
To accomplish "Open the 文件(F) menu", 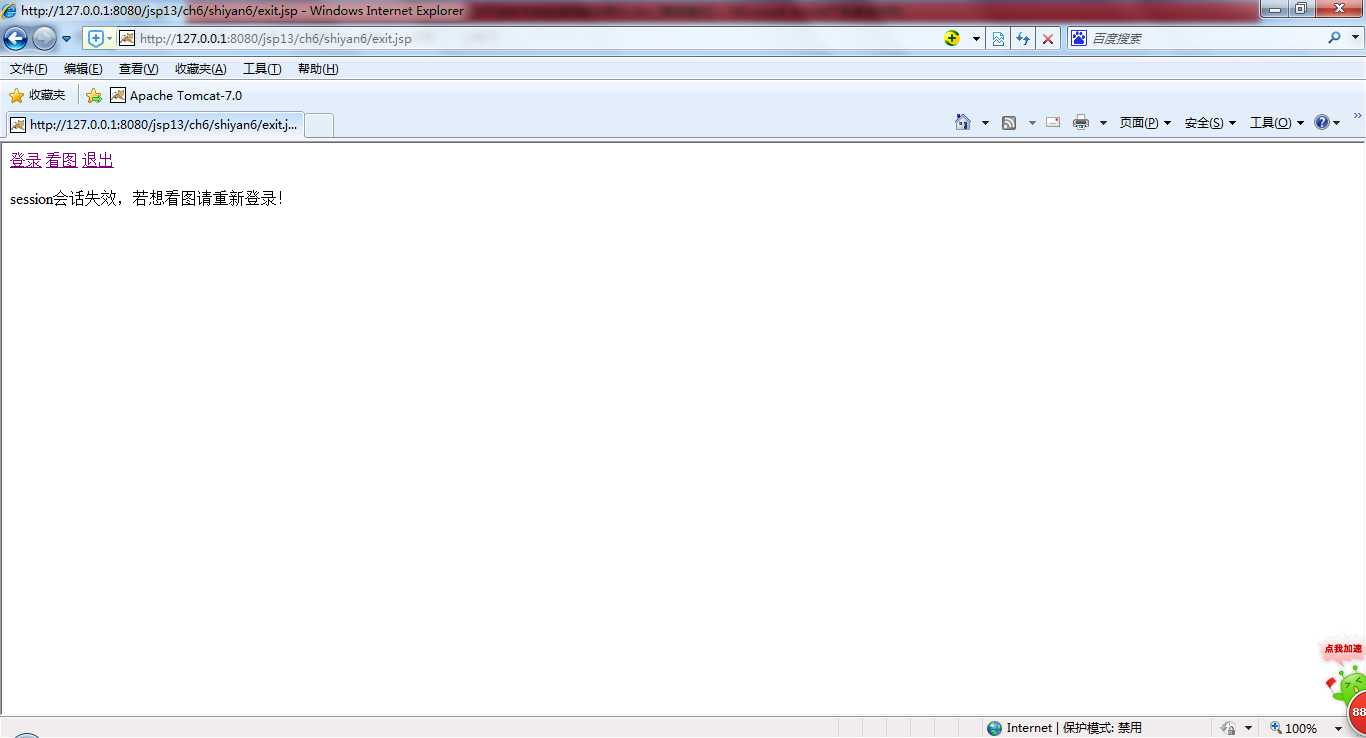I will pyautogui.click(x=29, y=69).
